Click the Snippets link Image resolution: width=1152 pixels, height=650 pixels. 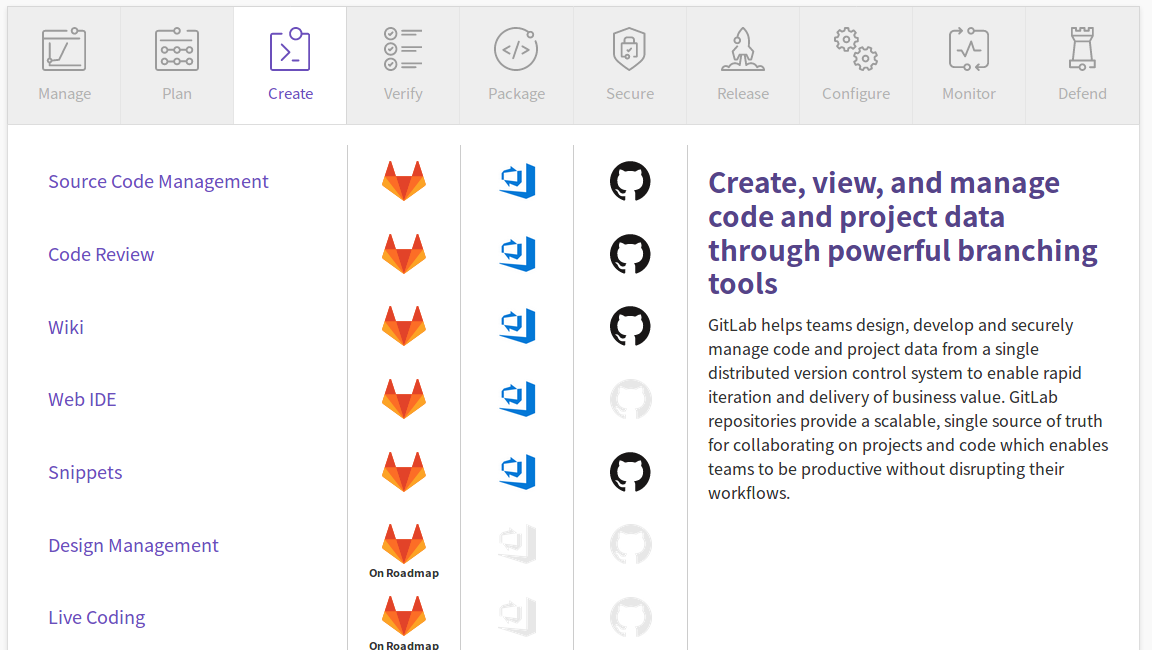(85, 472)
